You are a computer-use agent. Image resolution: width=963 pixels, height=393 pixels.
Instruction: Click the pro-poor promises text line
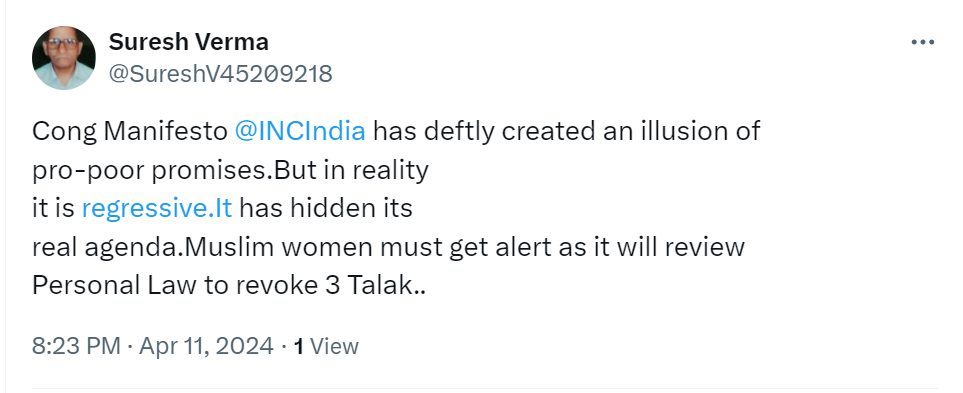pyautogui.click(x=230, y=170)
